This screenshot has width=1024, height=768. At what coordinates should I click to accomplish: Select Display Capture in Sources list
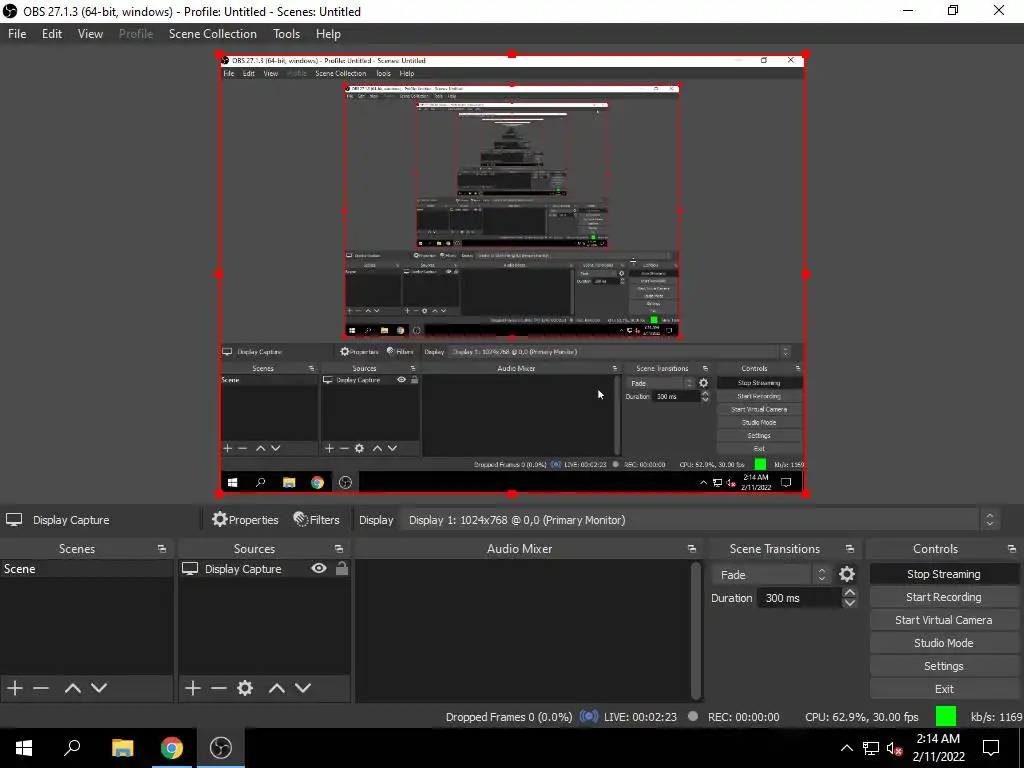tap(243, 569)
